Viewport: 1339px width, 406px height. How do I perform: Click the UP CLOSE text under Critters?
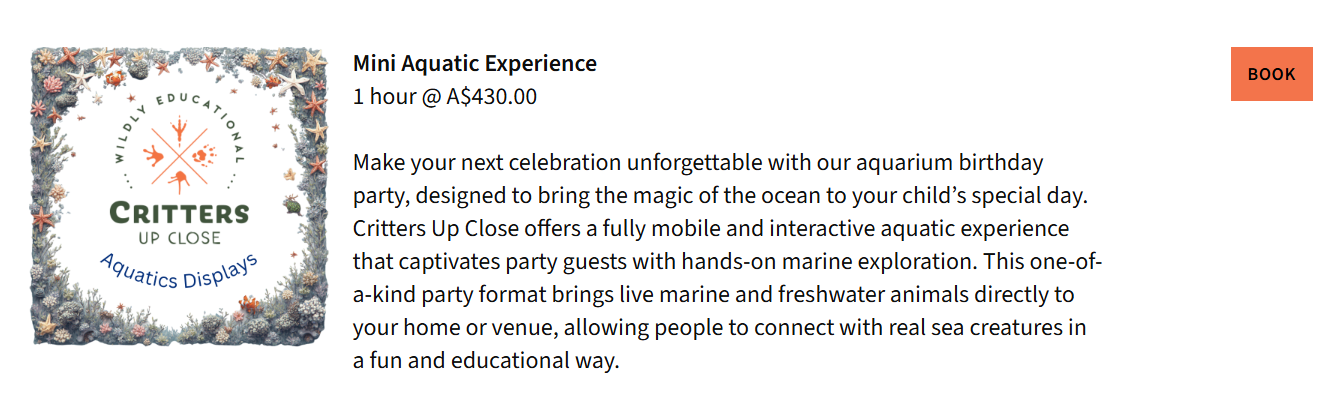pyautogui.click(x=180, y=237)
